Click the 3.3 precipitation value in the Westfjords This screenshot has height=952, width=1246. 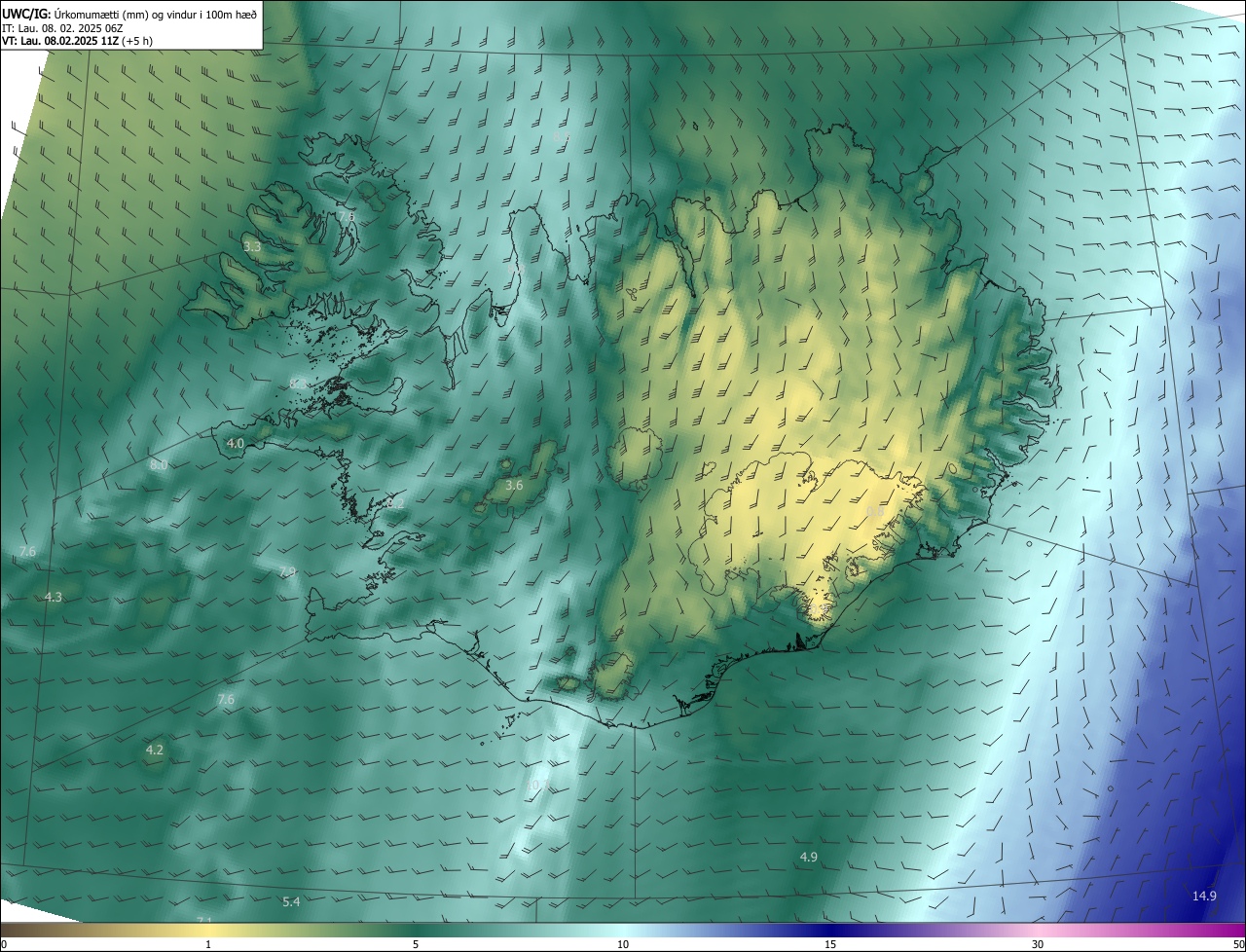point(252,247)
